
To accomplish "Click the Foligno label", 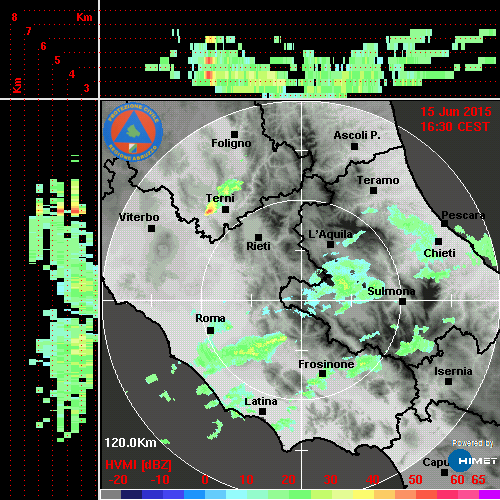I will [231, 144].
